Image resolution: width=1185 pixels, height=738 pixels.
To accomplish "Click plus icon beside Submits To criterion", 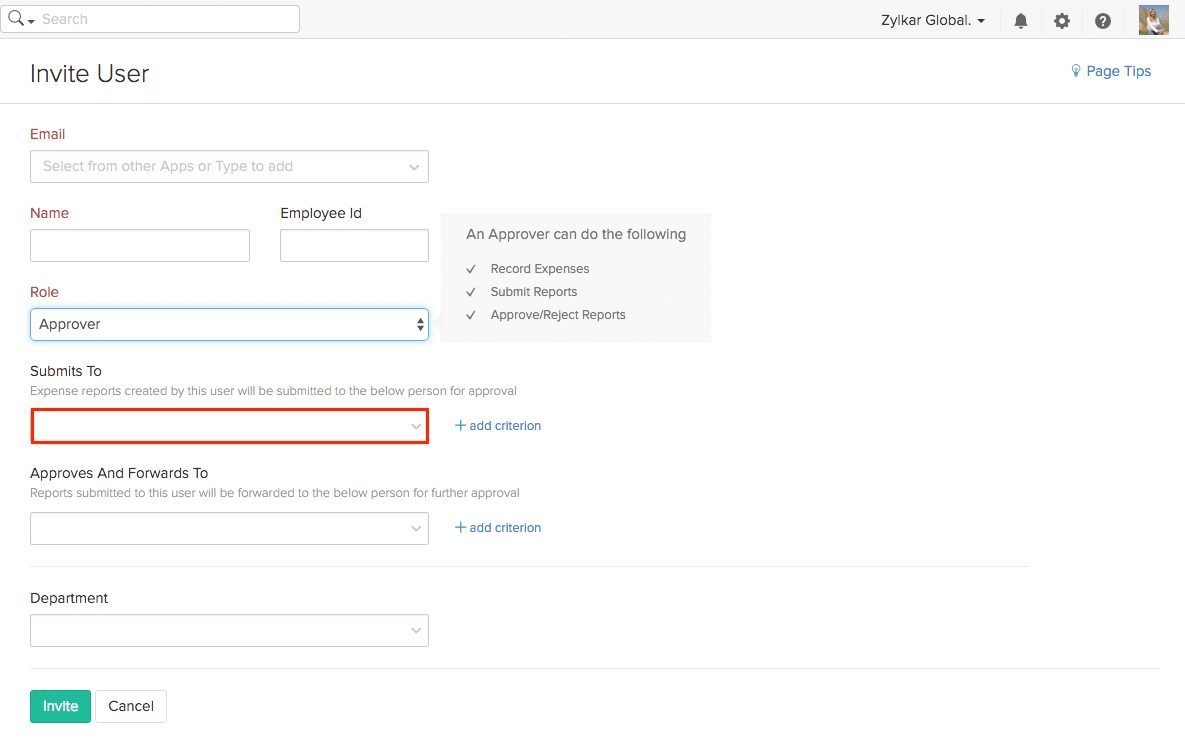I will pos(461,425).
